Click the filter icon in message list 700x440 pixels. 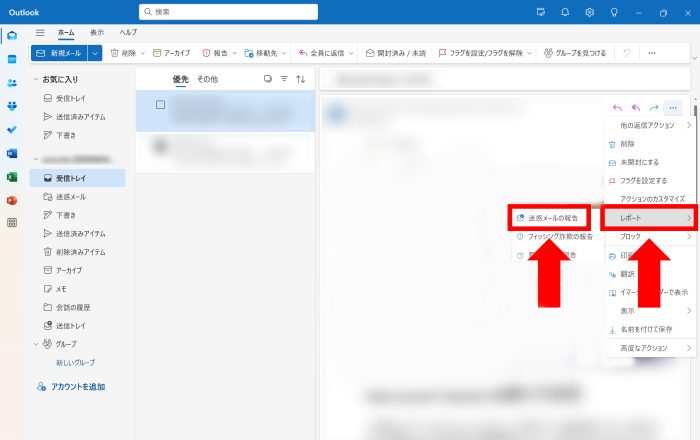[284, 78]
